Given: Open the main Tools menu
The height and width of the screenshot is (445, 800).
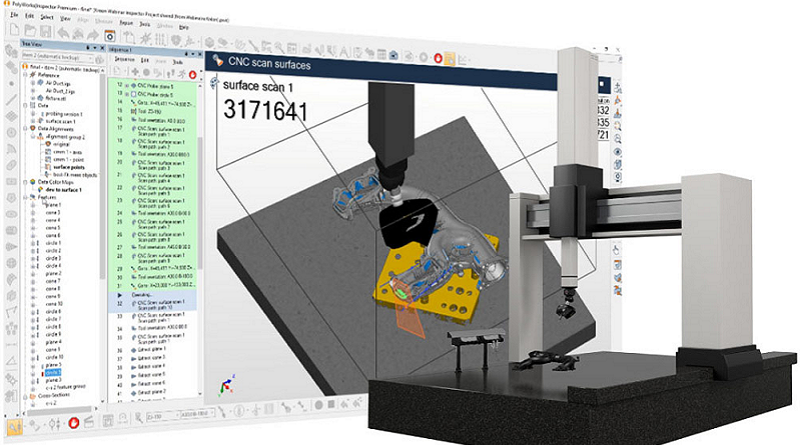Looking at the screenshot, I should pyautogui.click(x=145, y=23).
